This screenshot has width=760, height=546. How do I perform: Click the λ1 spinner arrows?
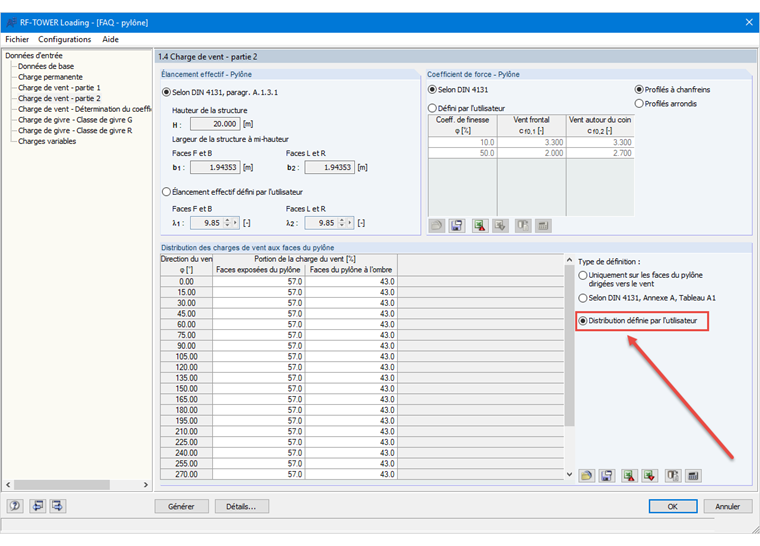(x=227, y=223)
